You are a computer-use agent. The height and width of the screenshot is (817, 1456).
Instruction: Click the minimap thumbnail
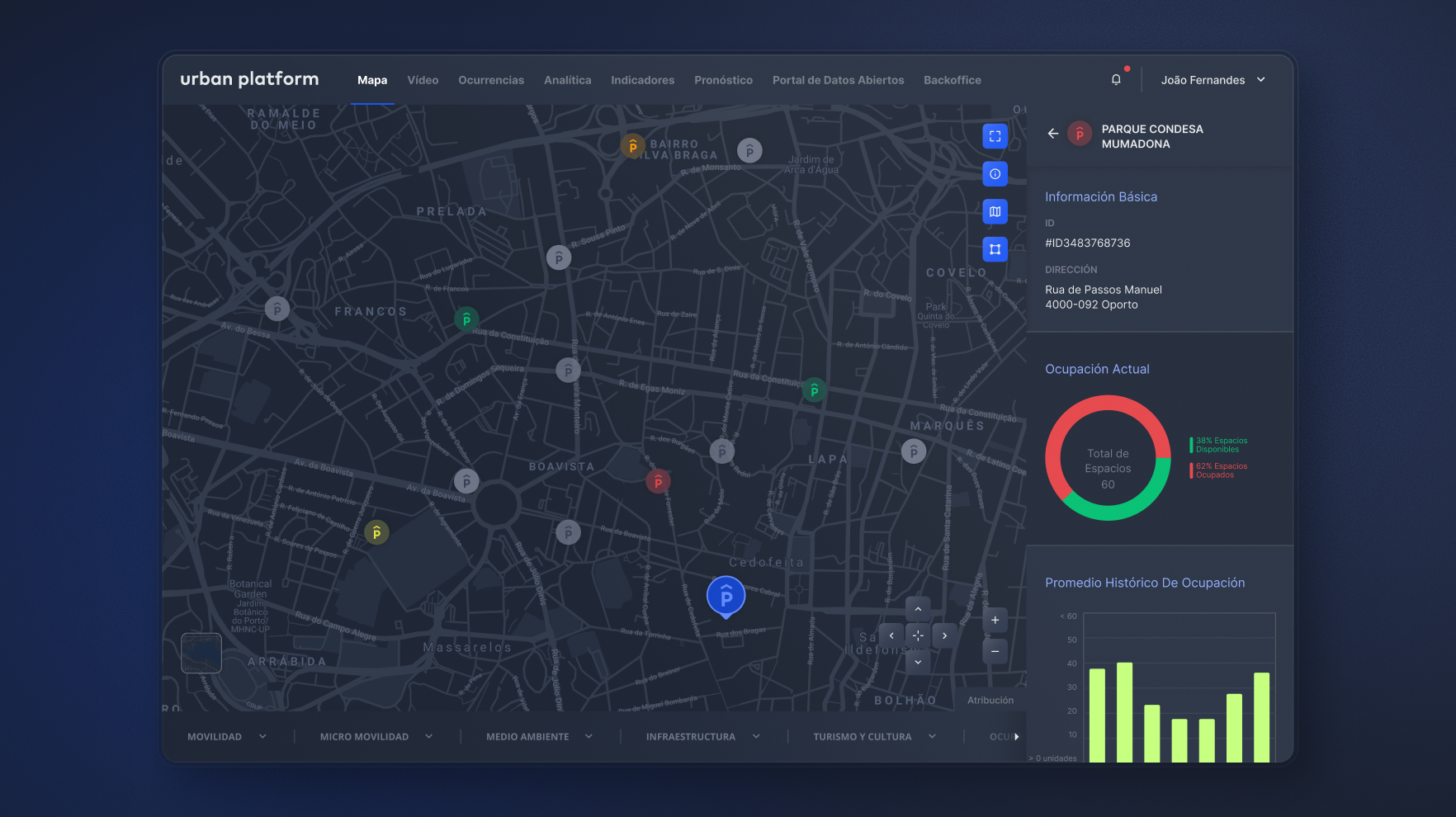tap(201, 653)
